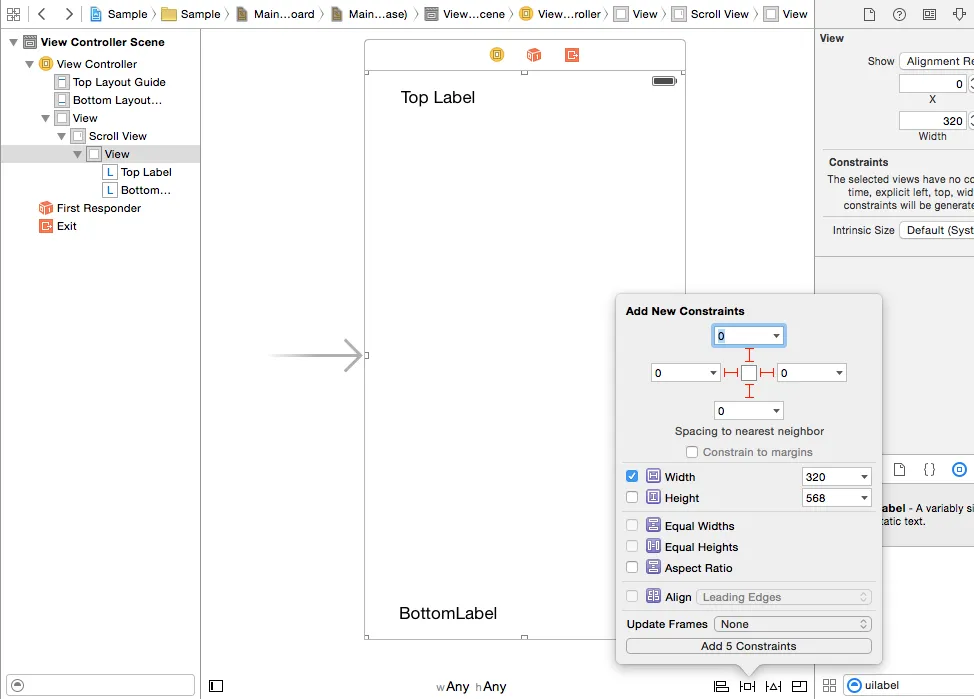Open the Show Alignment popup
The image size is (974, 699).
[x=937, y=61]
